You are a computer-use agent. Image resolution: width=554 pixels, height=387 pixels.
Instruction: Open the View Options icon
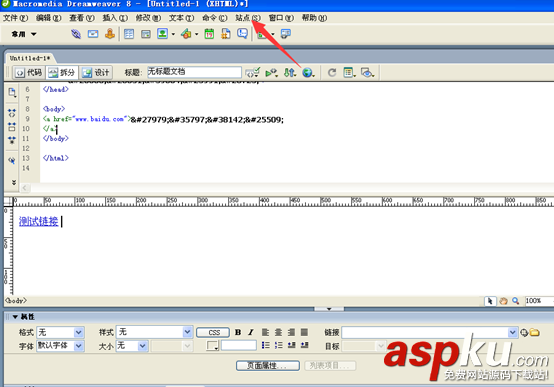[x=349, y=72]
